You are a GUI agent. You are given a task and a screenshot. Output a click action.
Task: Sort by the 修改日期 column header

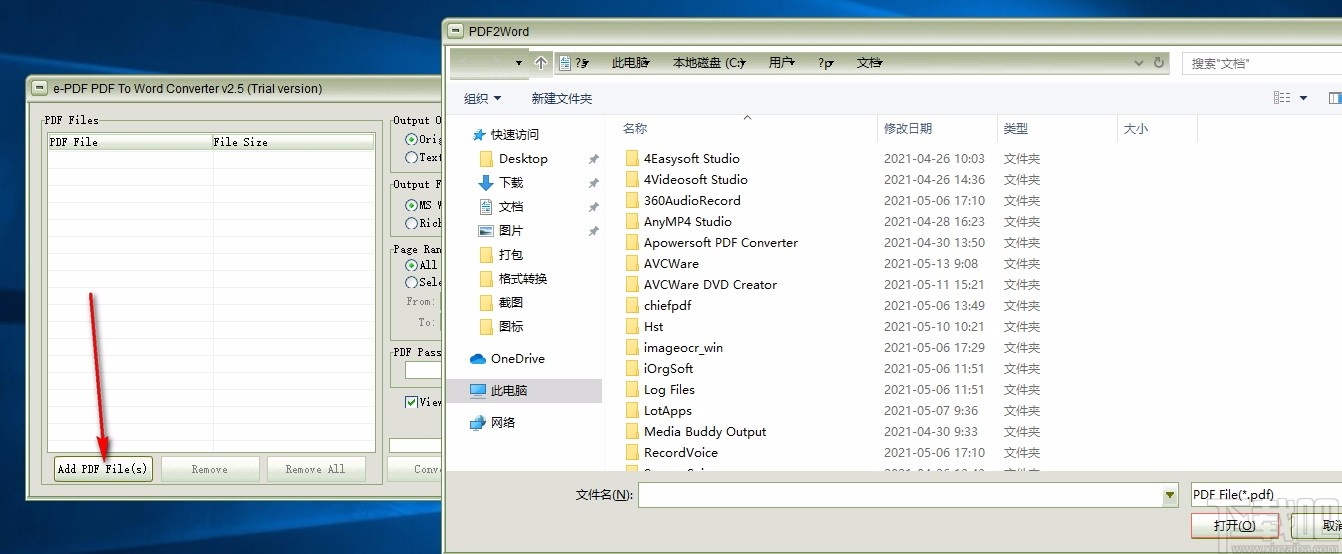[908, 128]
